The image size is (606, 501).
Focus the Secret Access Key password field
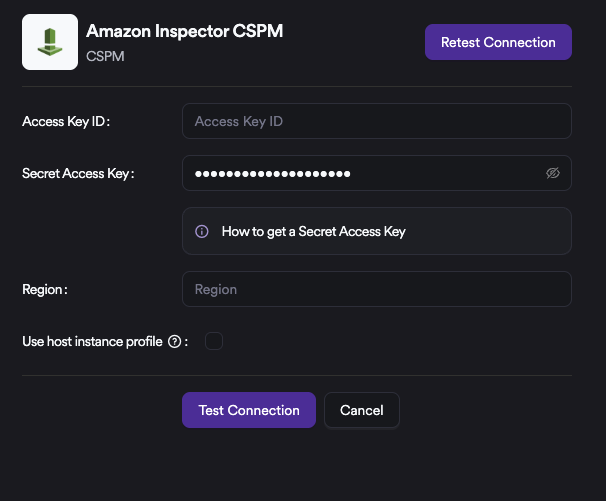tap(377, 173)
